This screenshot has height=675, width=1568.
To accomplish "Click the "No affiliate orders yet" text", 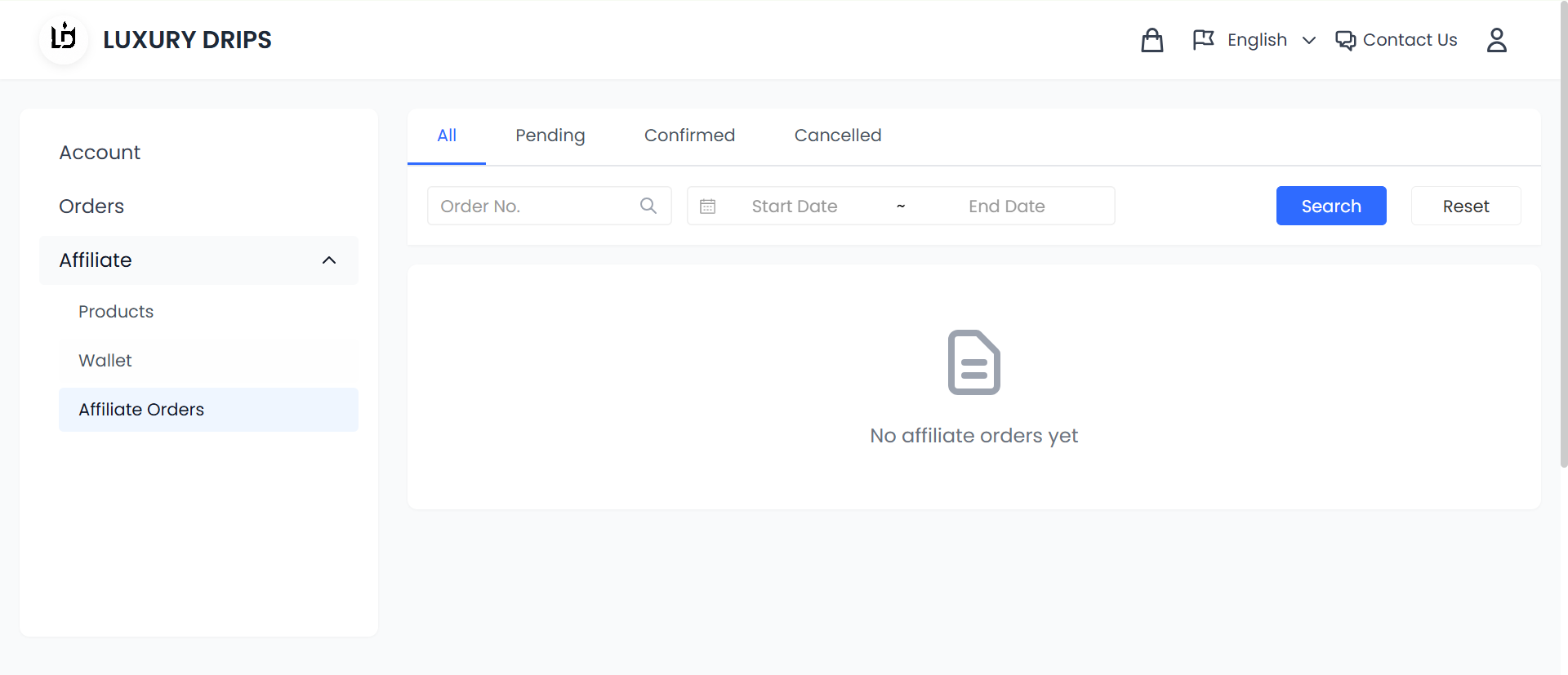I will pyautogui.click(x=974, y=436).
